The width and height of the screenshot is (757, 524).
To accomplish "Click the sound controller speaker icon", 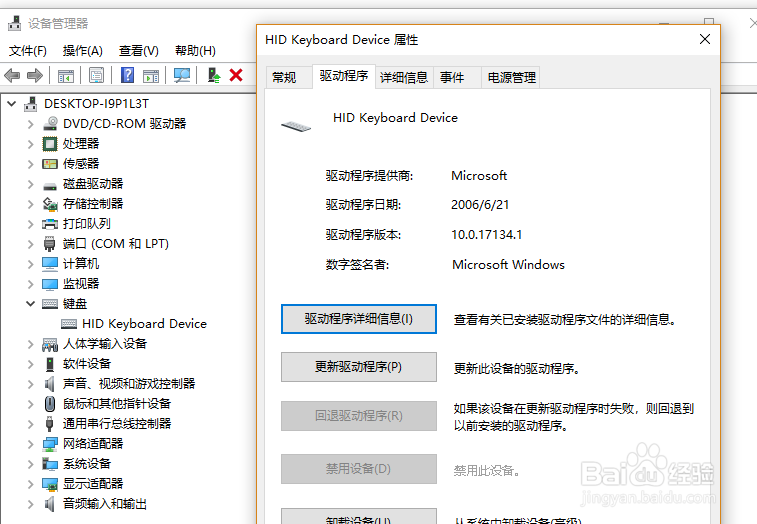I will pos(49,384).
